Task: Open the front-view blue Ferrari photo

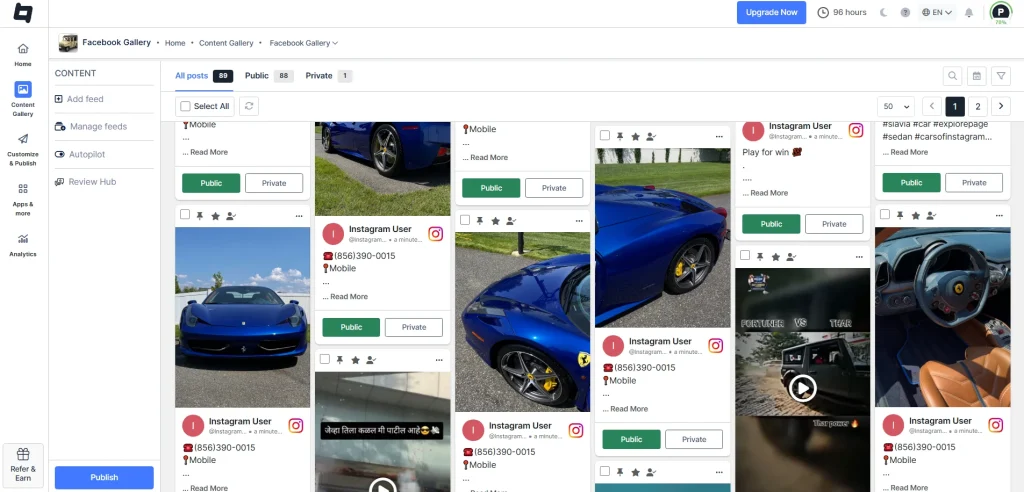Action: pyautogui.click(x=242, y=317)
